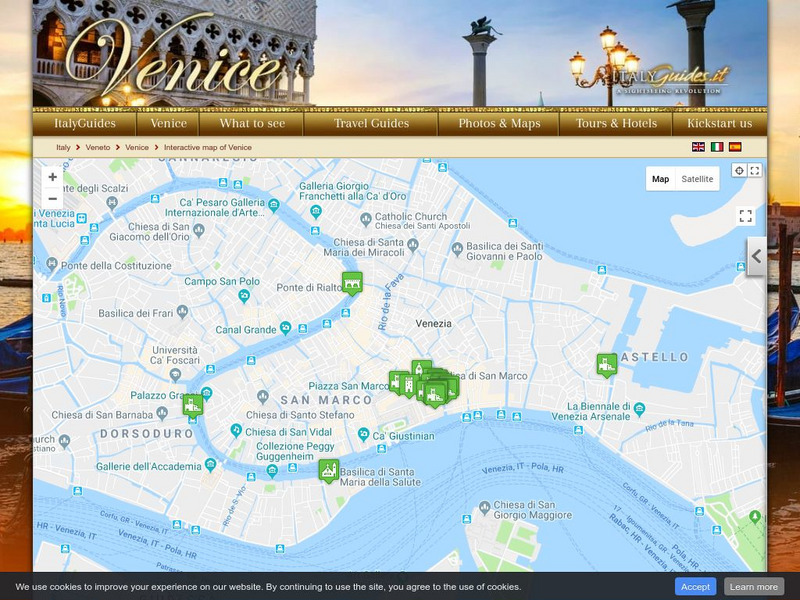This screenshot has height=600, width=800.
Task: Open the What to see menu
Action: [x=251, y=123]
